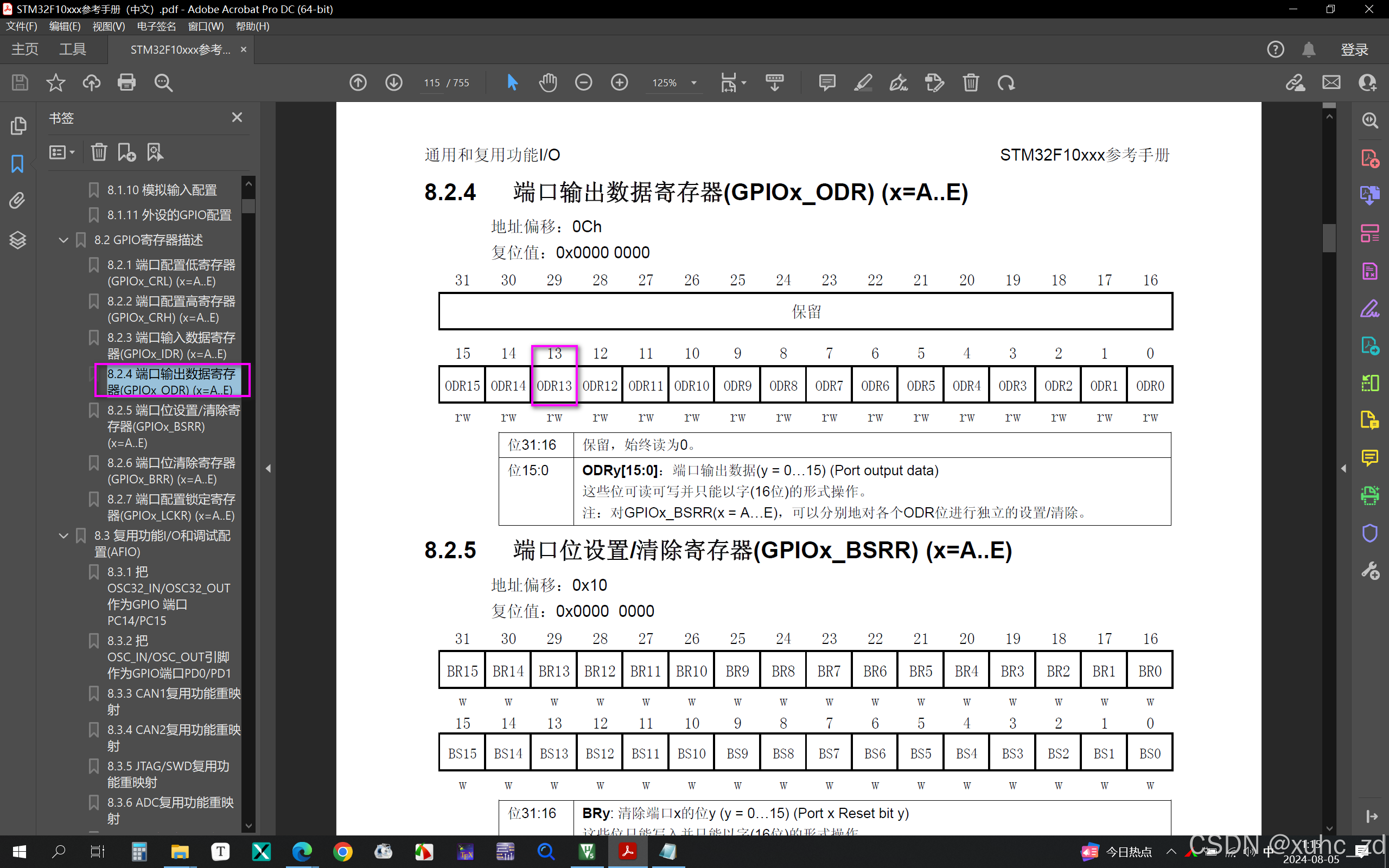This screenshot has height=868, width=1389.
Task: Open the Attachments paperclip panel
Action: (18, 201)
